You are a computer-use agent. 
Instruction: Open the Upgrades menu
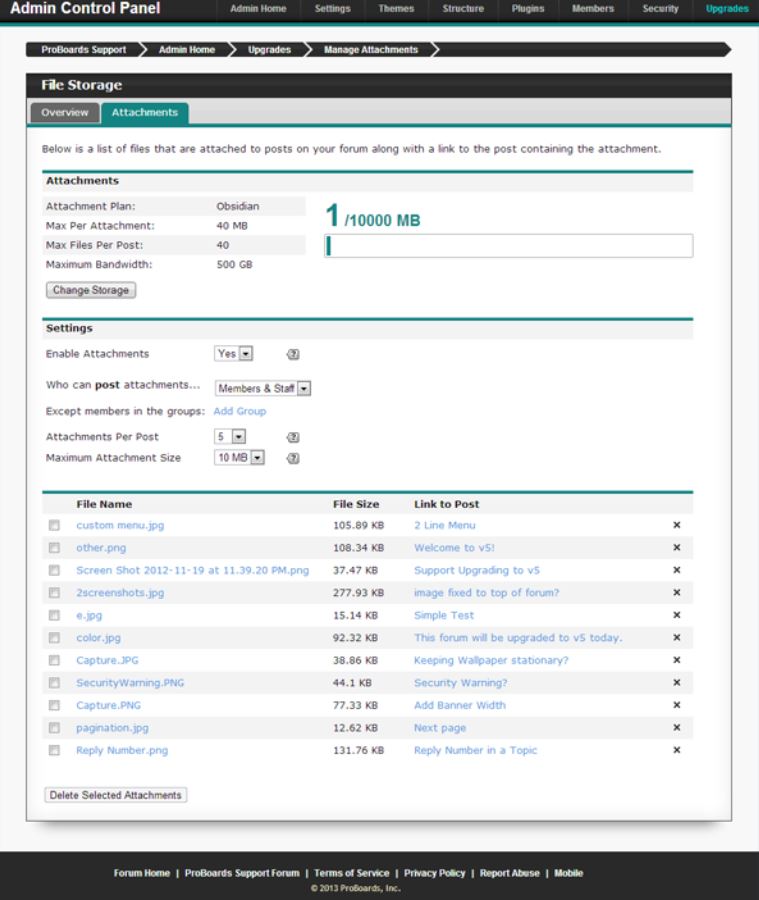[727, 9]
